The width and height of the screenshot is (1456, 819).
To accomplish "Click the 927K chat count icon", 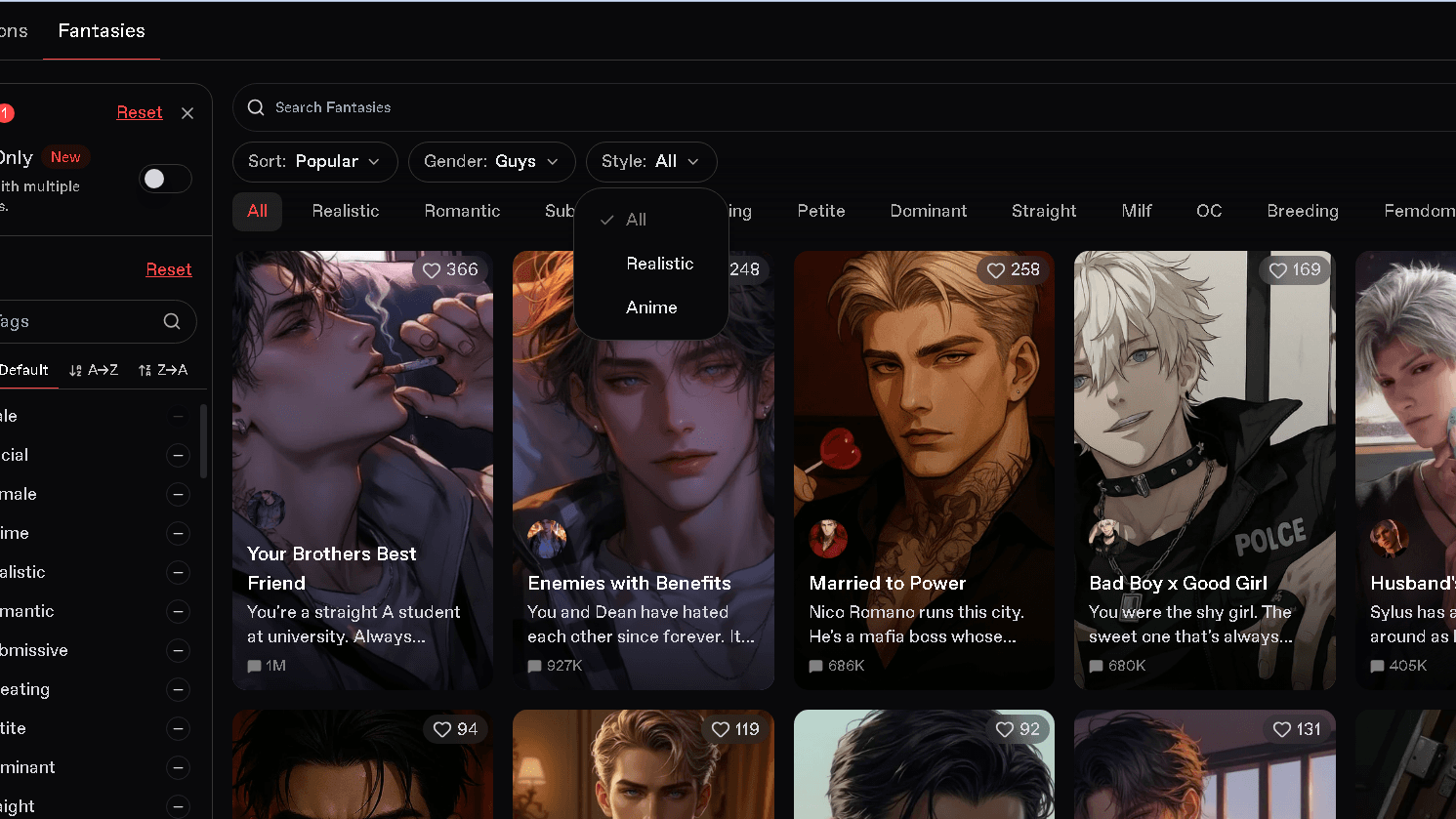I will coord(535,666).
